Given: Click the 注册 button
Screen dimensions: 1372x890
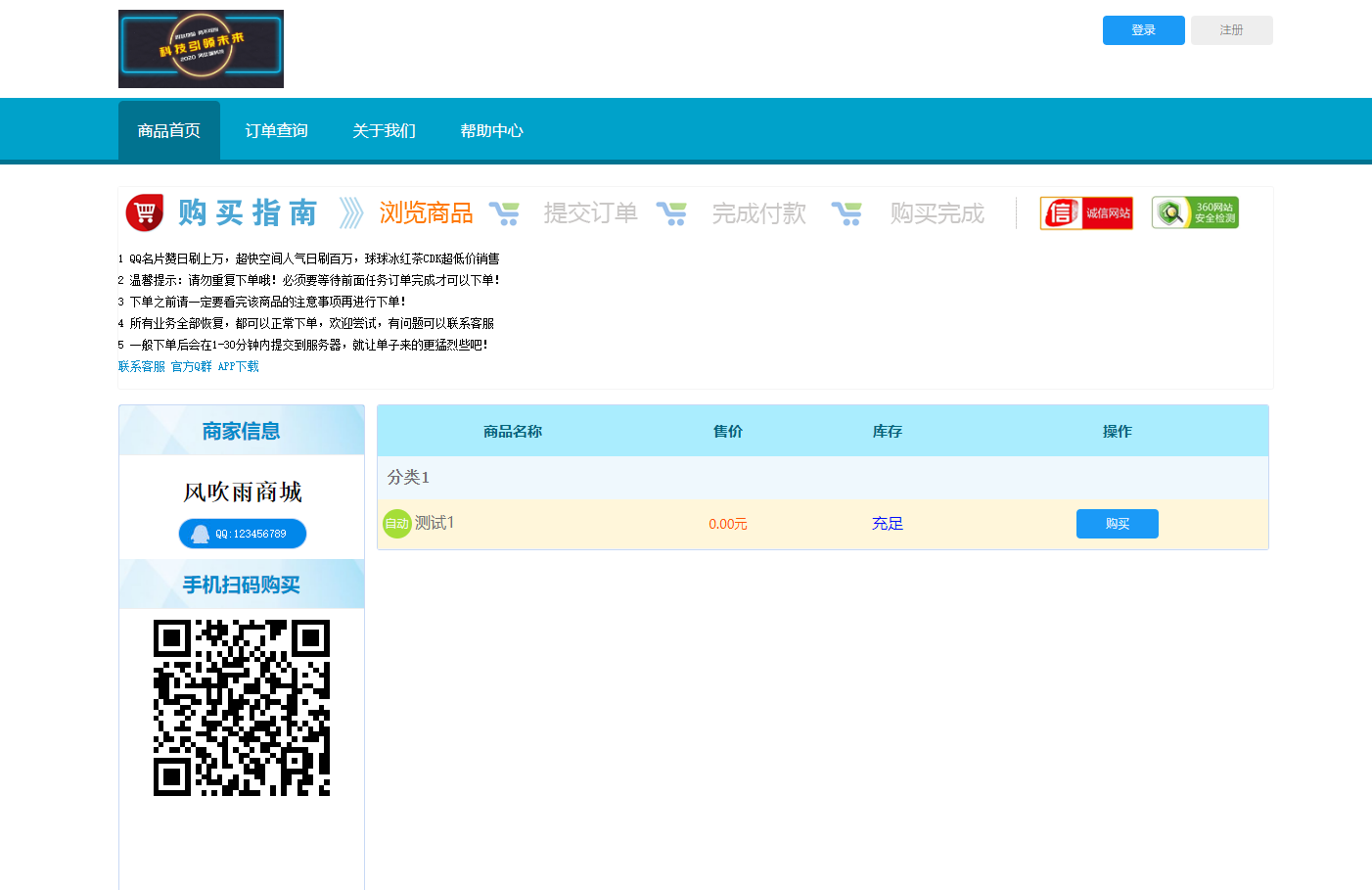Looking at the screenshot, I should click(1231, 29).
